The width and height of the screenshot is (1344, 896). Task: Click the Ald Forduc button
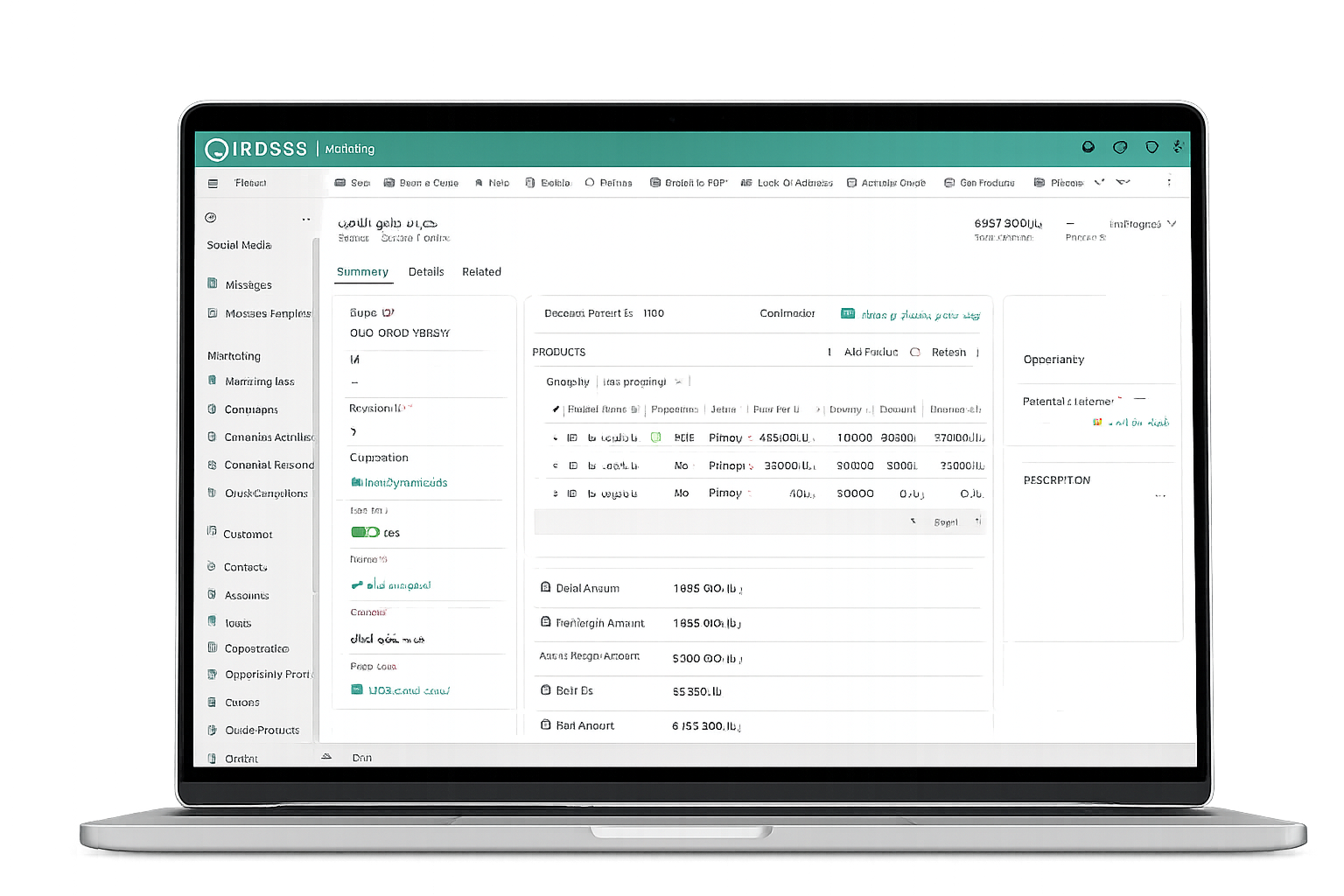tap(871, 352)
